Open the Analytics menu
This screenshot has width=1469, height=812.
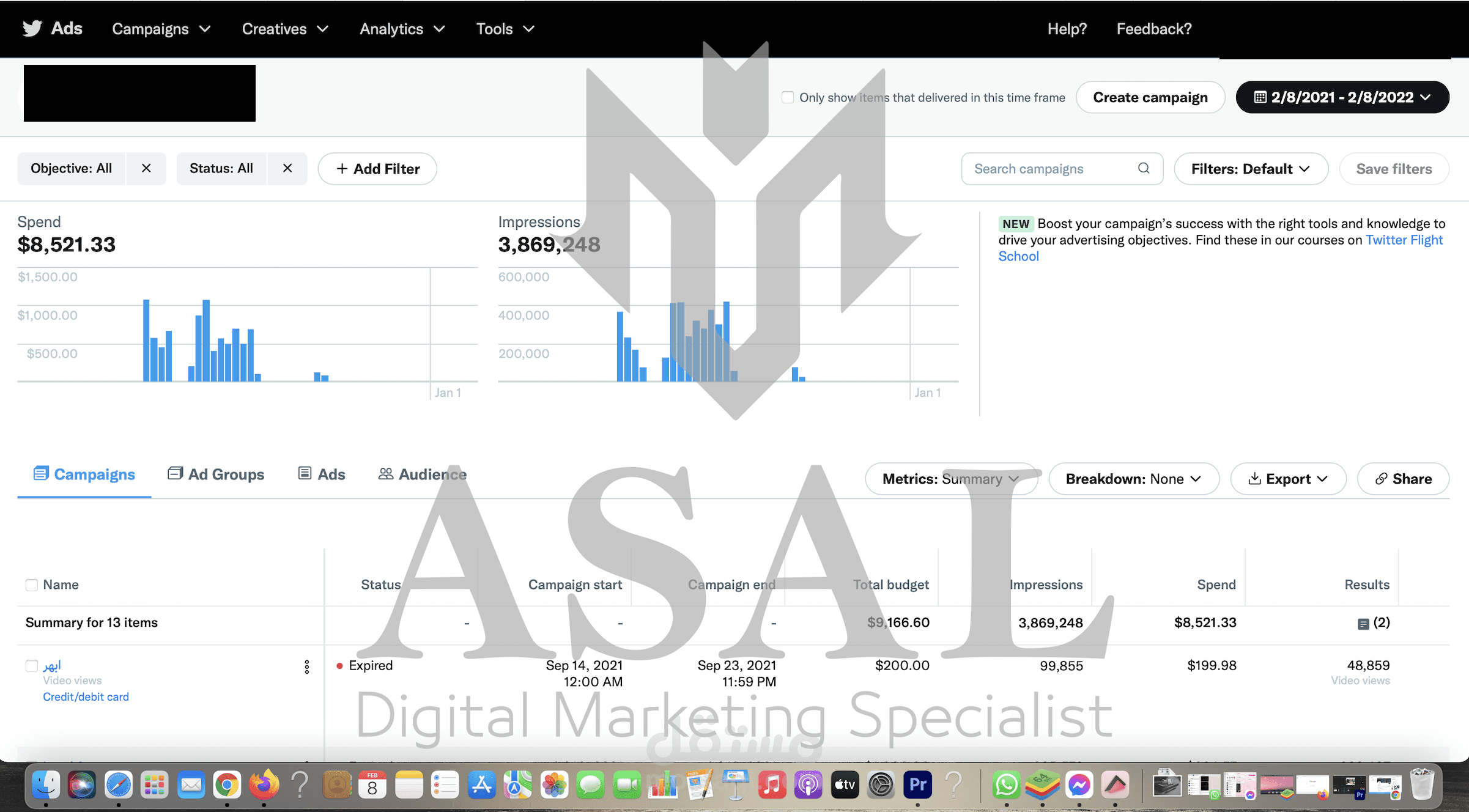coord(402,29)
